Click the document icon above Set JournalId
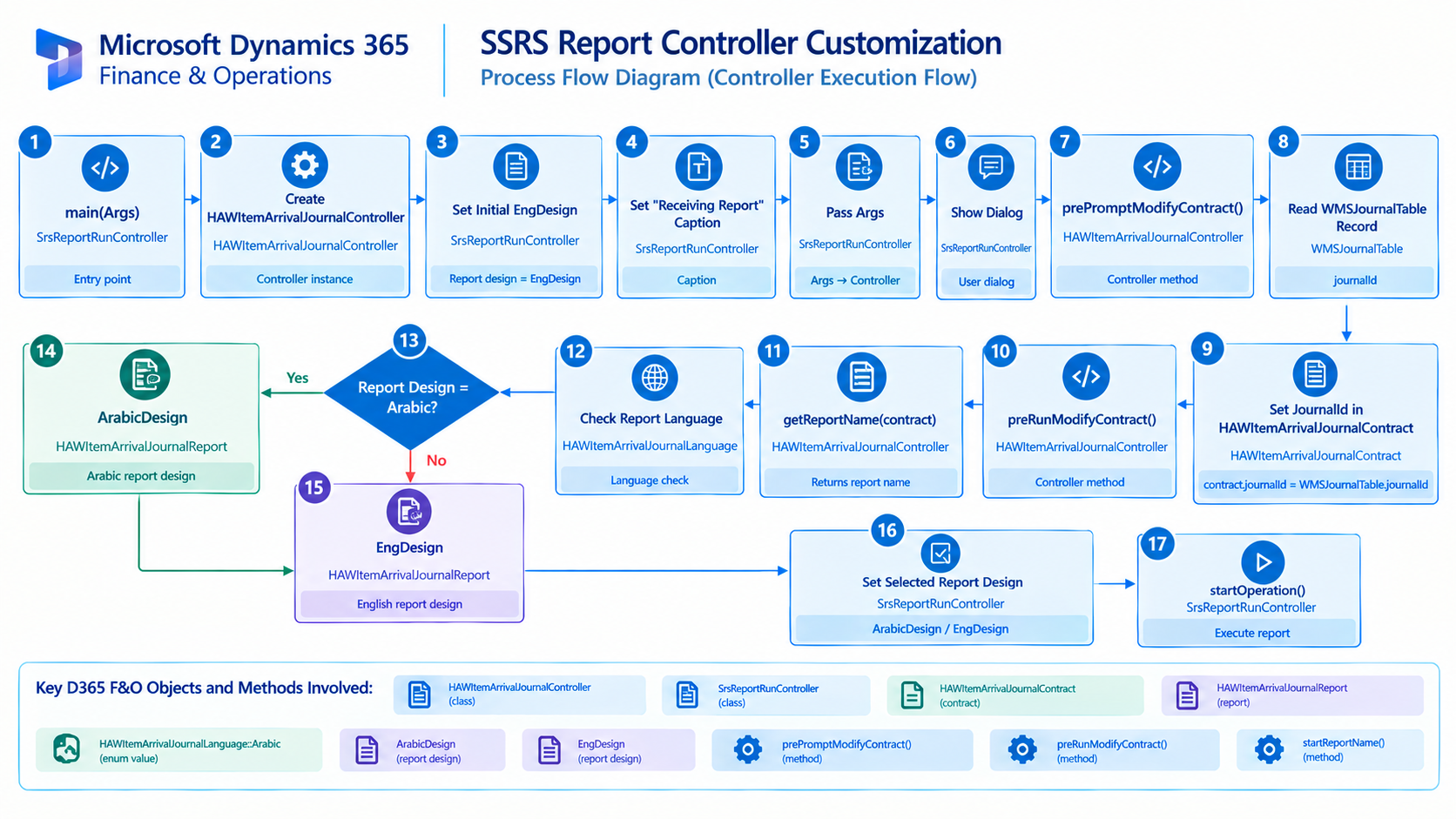The height and width of the screenshot is (819, 1456). [1315, 374]
